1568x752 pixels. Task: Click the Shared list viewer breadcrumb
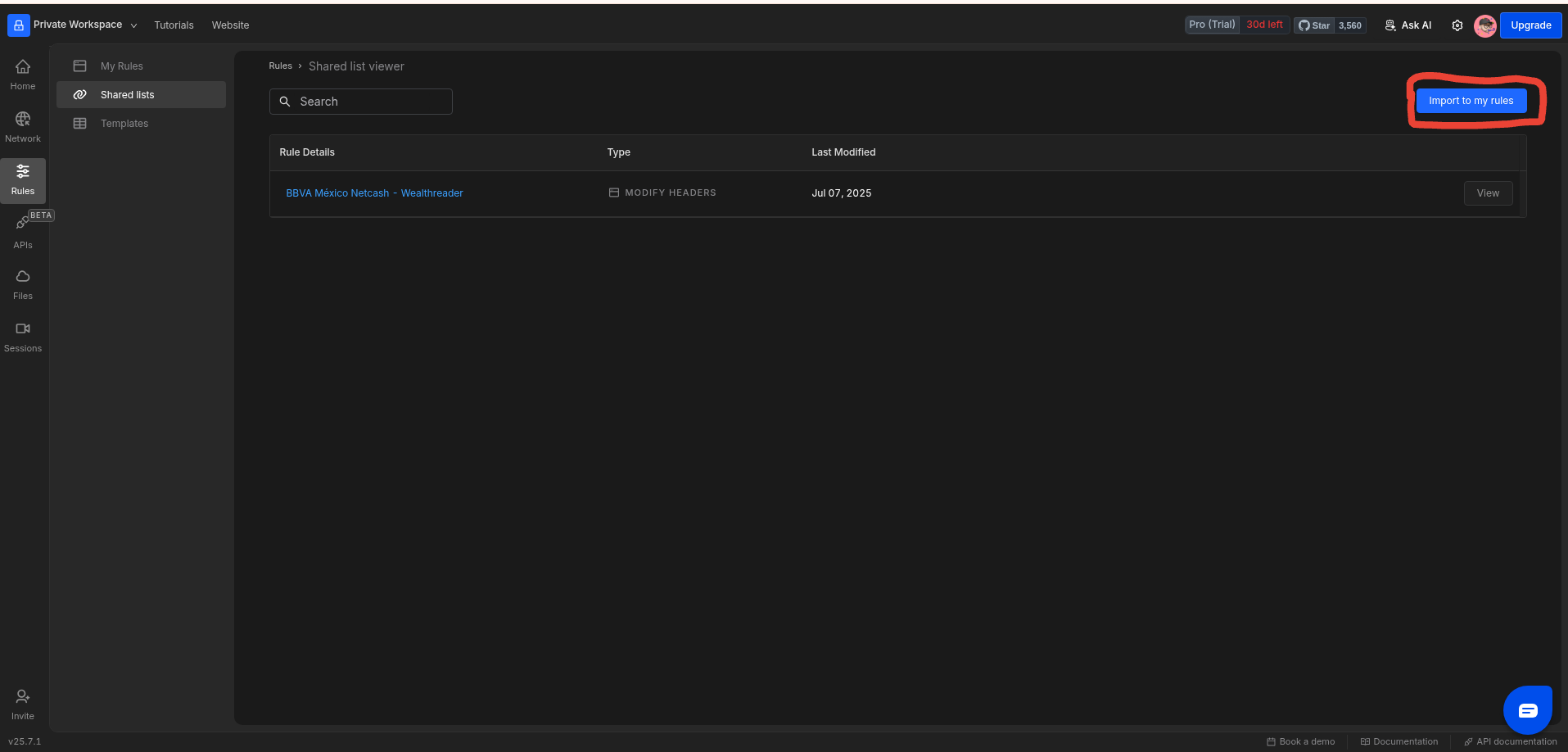(356, 66)
